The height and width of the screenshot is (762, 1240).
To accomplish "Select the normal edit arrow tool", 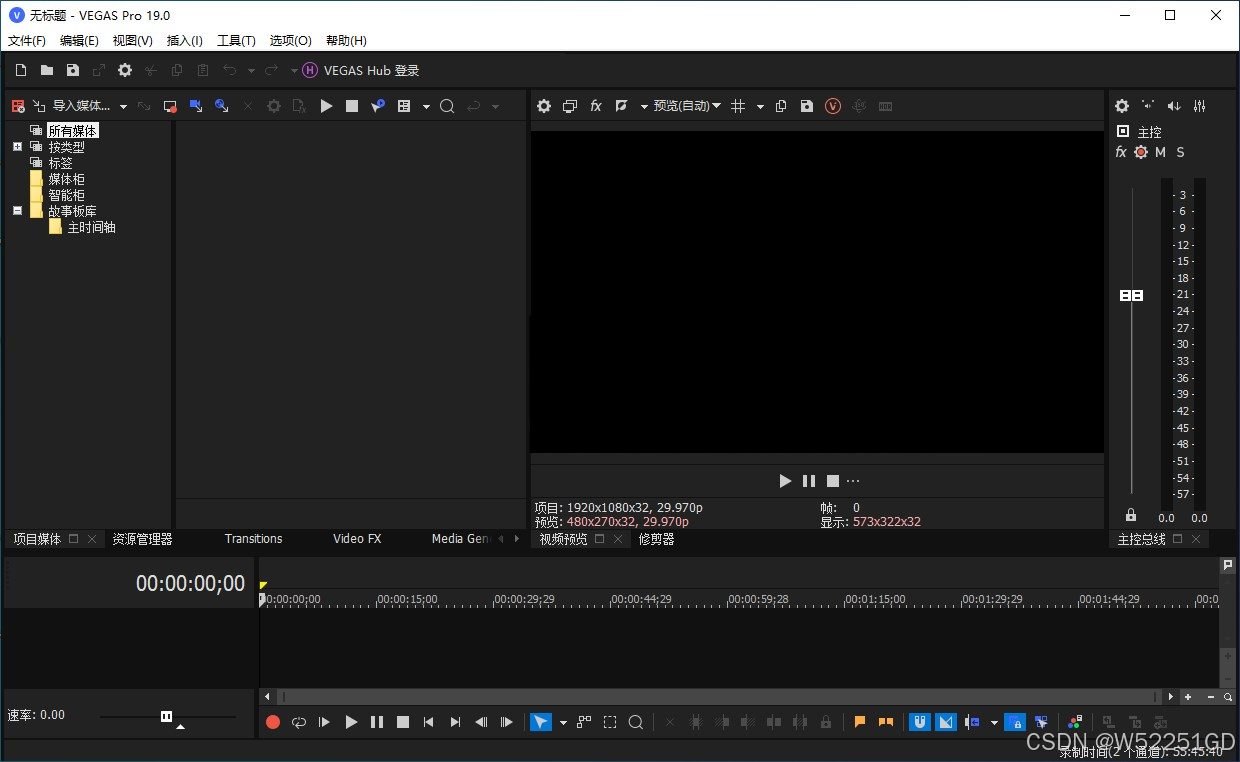I will [540, 722].
